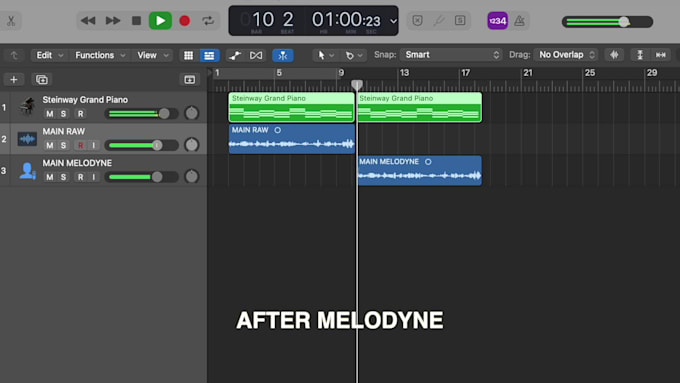Click the horizontal auto zoom icon
This screenshot has height=383, width=680.
coord(660,55)
